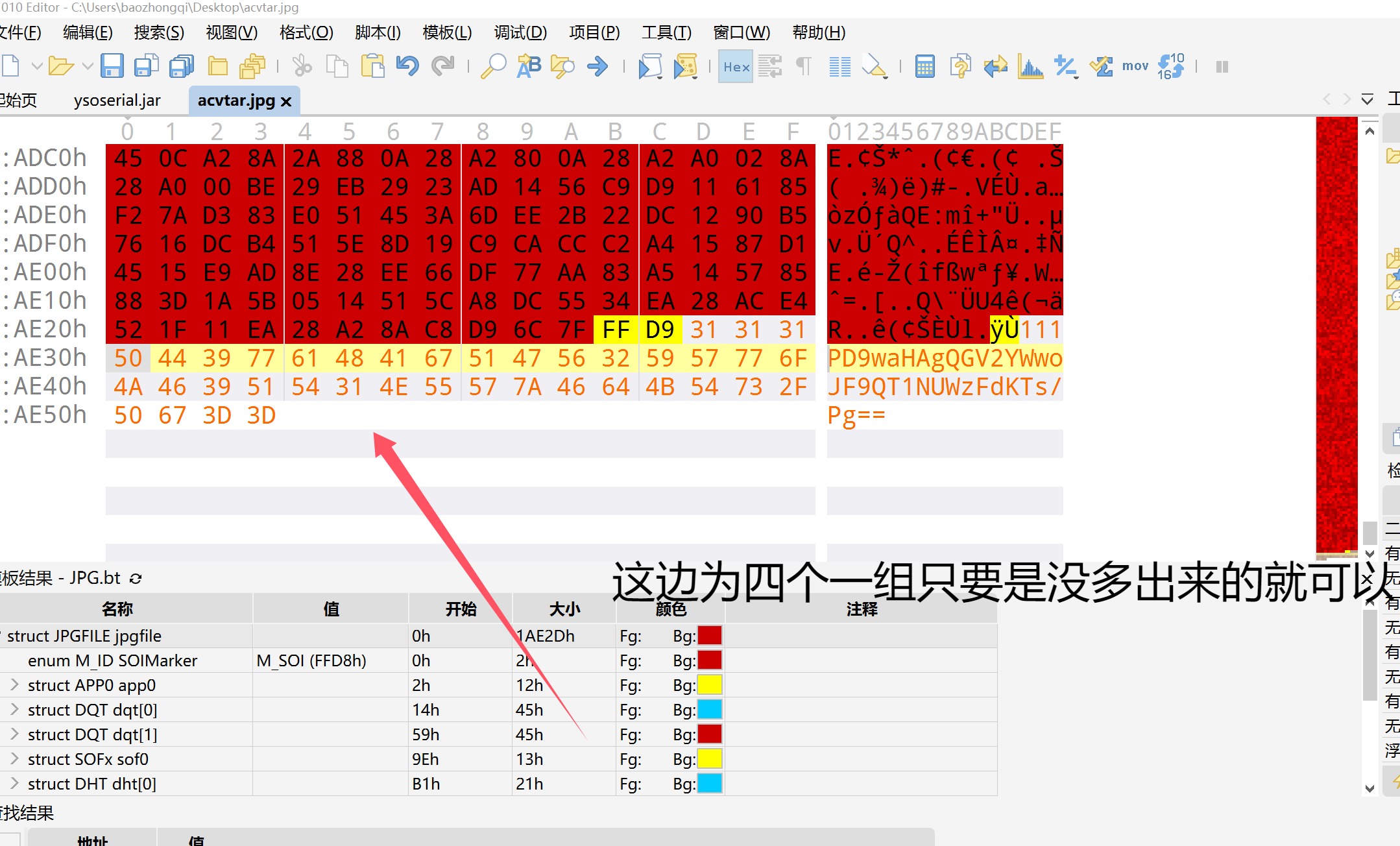Screen dimensions: 1400x846
Task: Open the Histogram tool icon
Action: (1030, 66)
